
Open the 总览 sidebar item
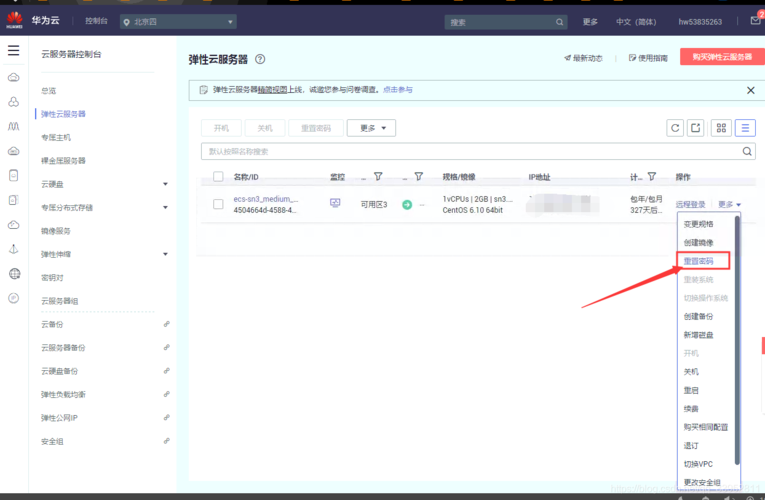click(x=48, y=91)
